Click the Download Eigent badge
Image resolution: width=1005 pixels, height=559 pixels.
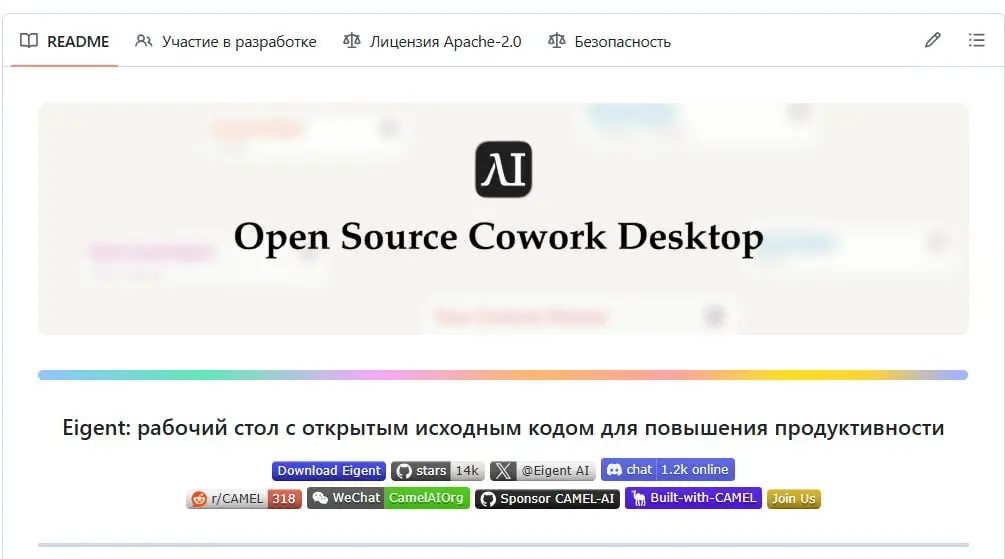tap(329, 471)
